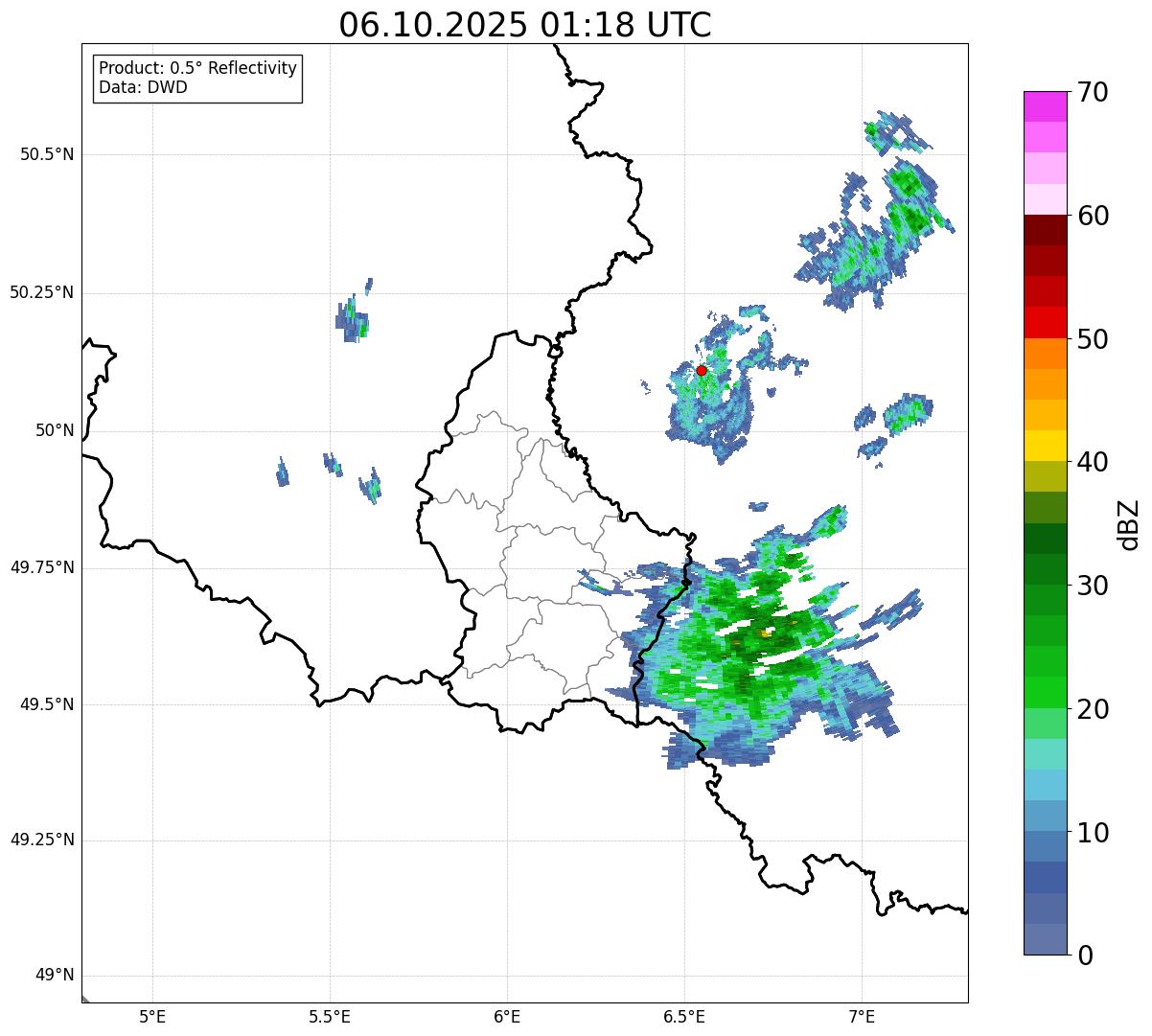Viewport: 1152px width, 1036px height.
Task: Click the 40 colorbar tick label
Action: coord(1093,462)
